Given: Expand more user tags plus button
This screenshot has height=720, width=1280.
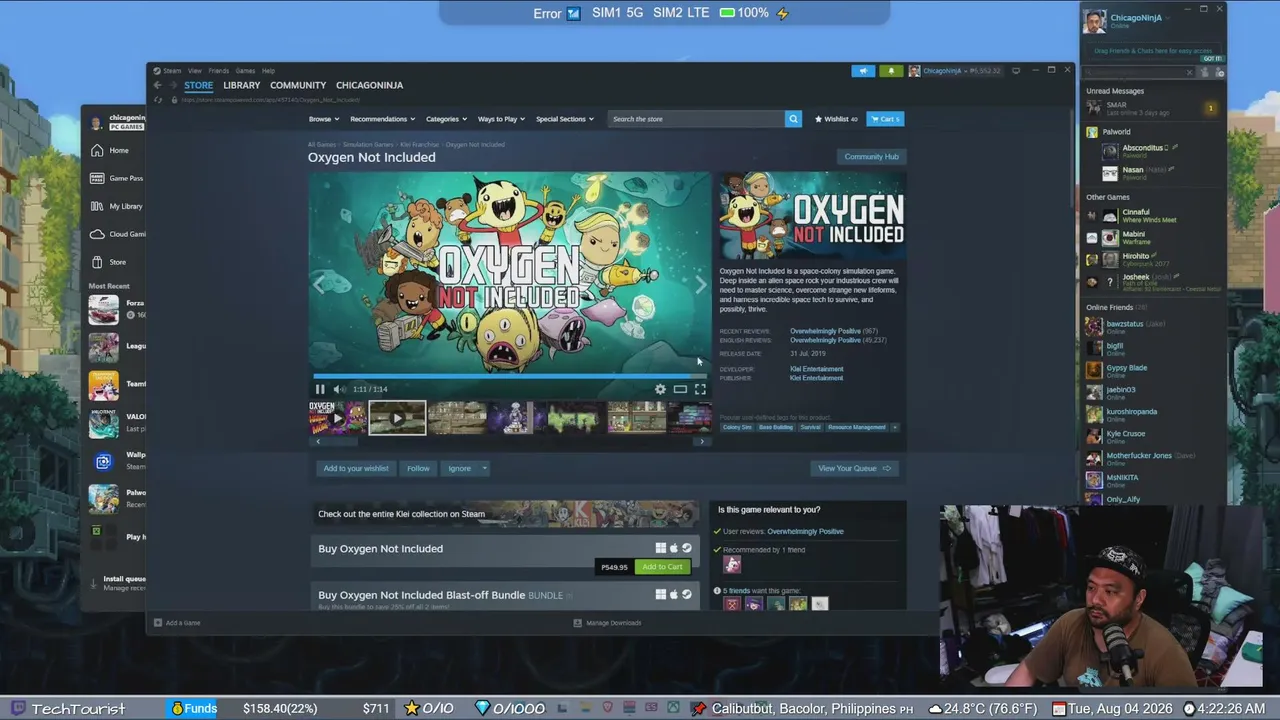Looking at the screenshot, I should (895, 427).
